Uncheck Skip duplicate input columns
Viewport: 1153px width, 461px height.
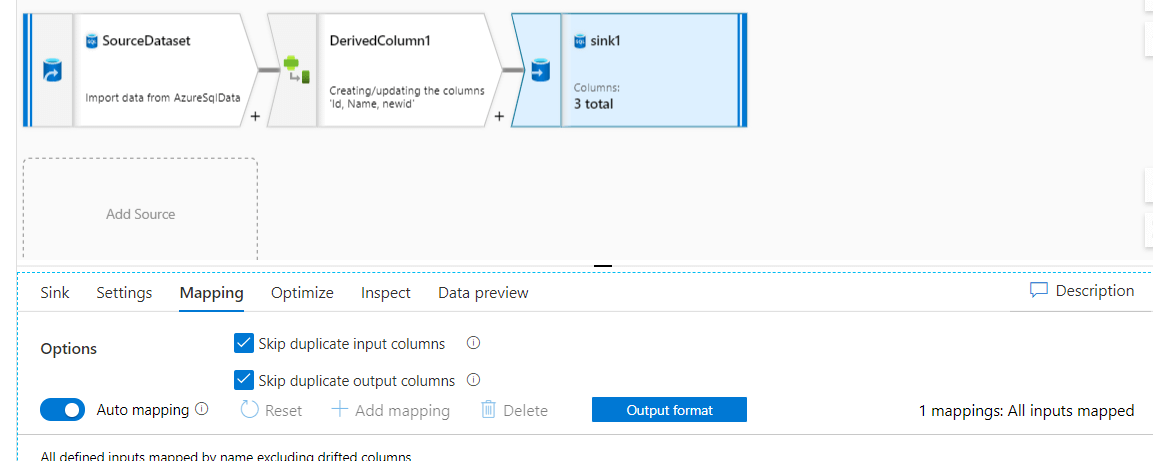pyautogui.click(x=243, y=344)
